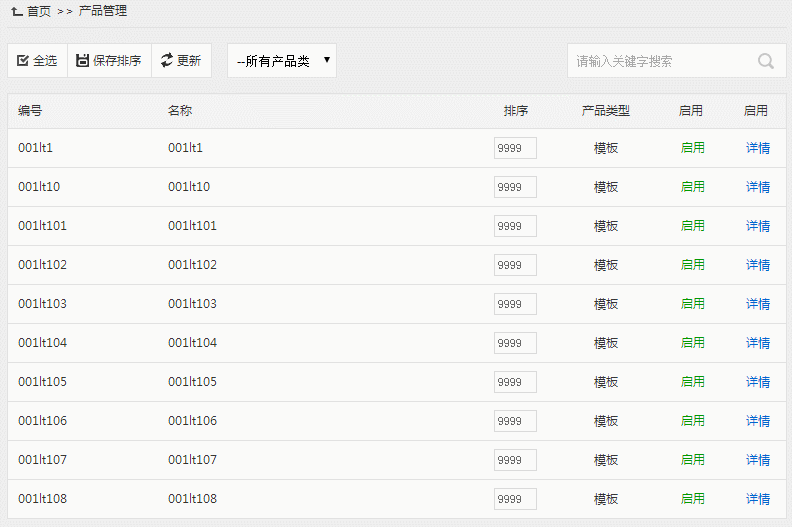Toggle 启用 status for product 001lt103
792x527 pixels.
coord(692,304)
